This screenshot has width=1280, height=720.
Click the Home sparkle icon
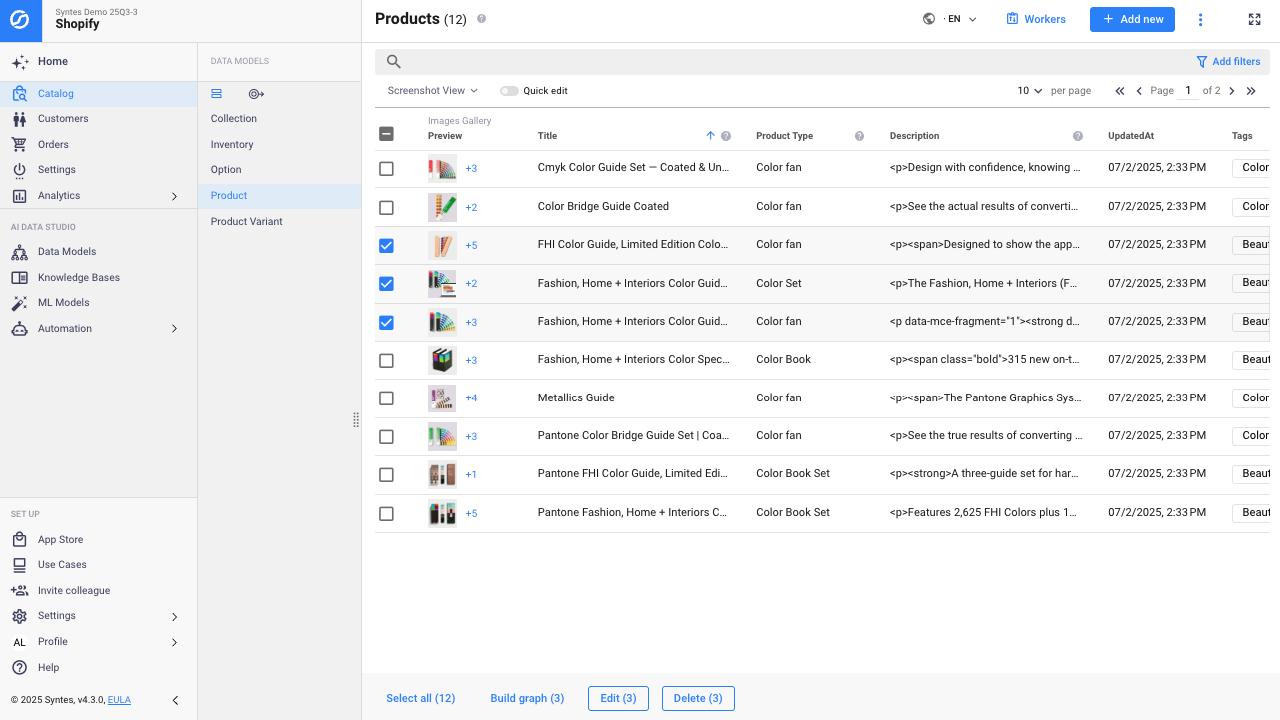(20, 62)
